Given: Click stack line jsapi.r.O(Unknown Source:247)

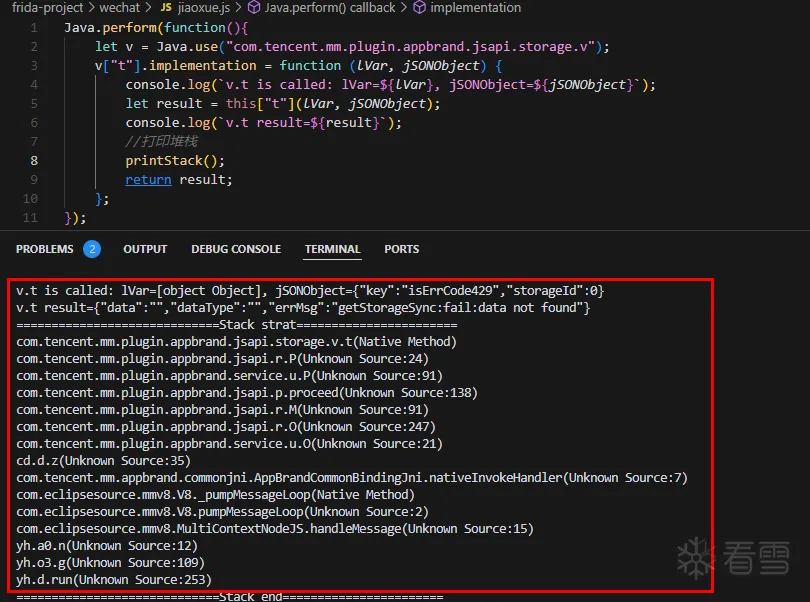Looking at the screenshot, I should pos(226,427).
